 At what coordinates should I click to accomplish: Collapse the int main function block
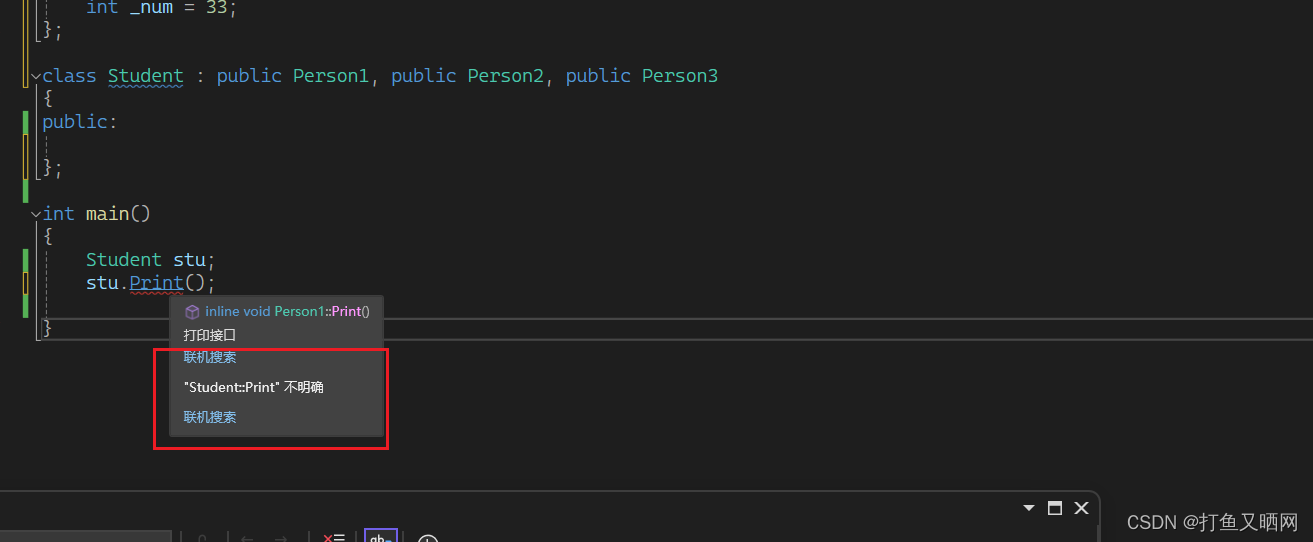coord(36,214)
